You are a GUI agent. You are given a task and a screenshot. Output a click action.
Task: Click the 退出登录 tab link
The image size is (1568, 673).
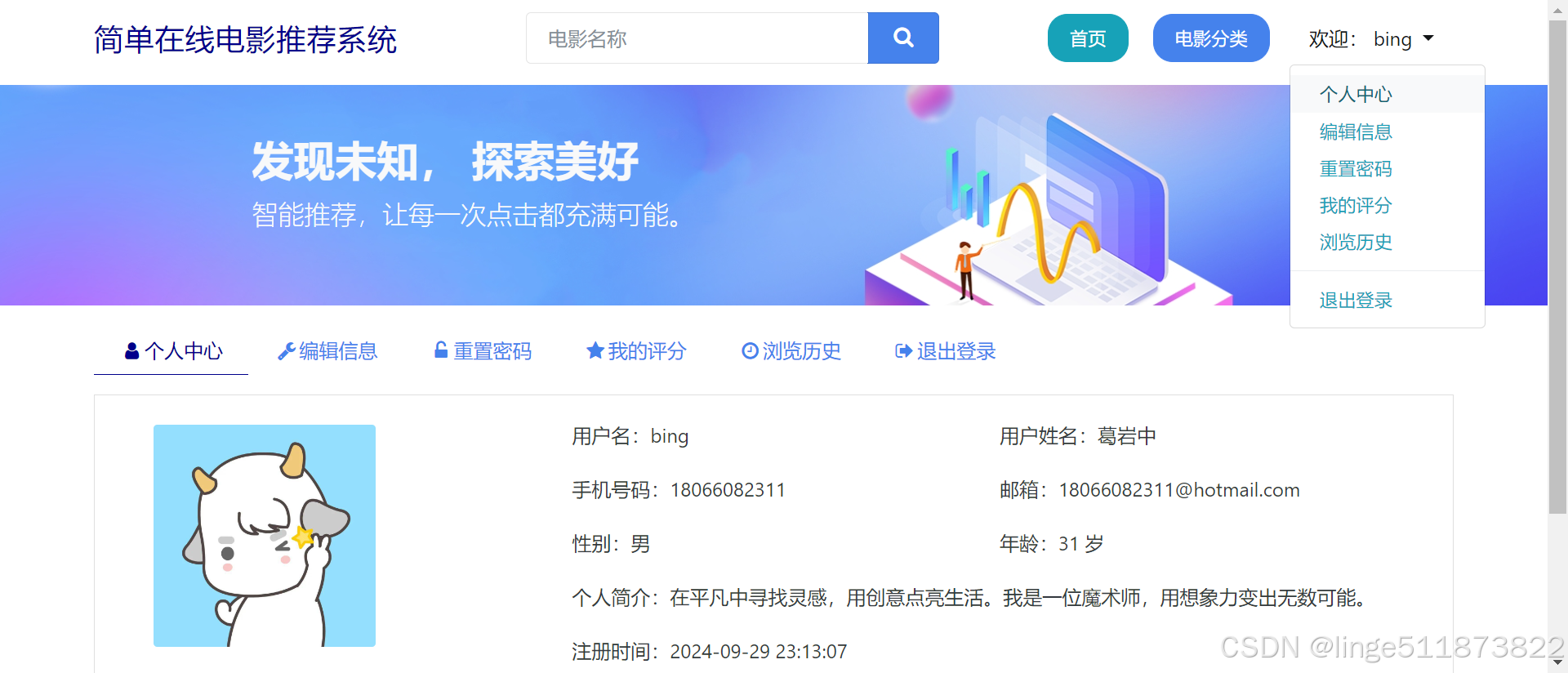pyautogui.click(x=945, y=351)
